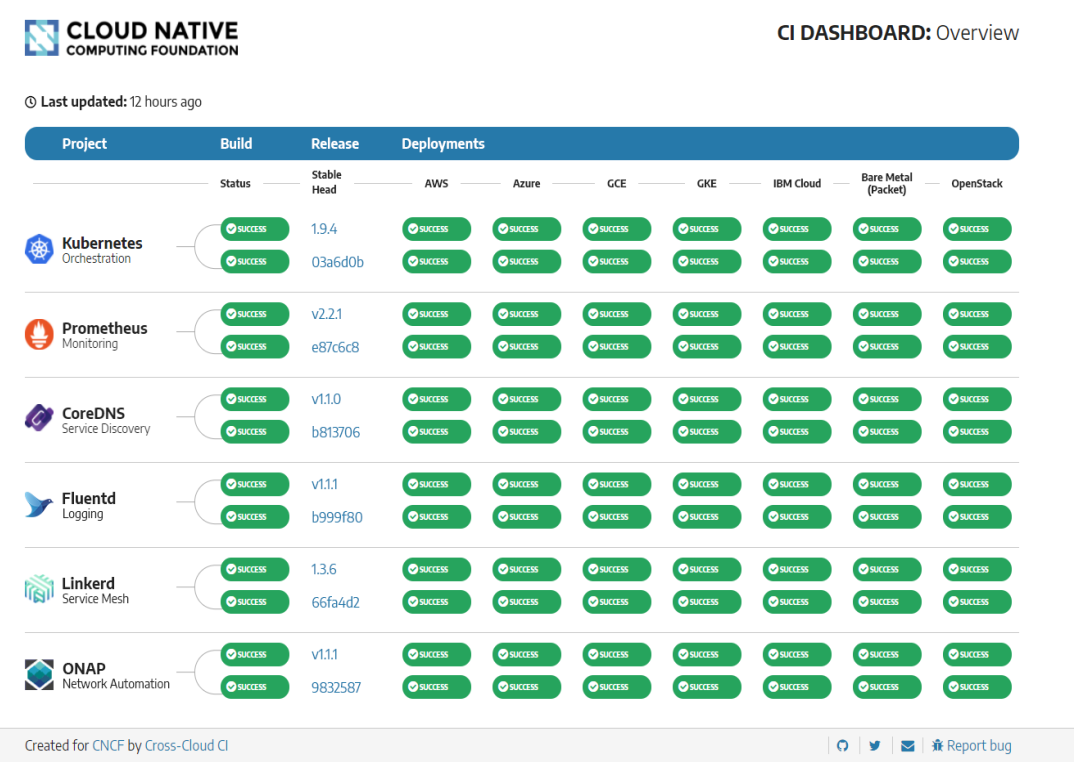This screenshot has width=1076, height=766.
Task: Open Fluentd stable GCE deployment badge
Action: [616, 485]
